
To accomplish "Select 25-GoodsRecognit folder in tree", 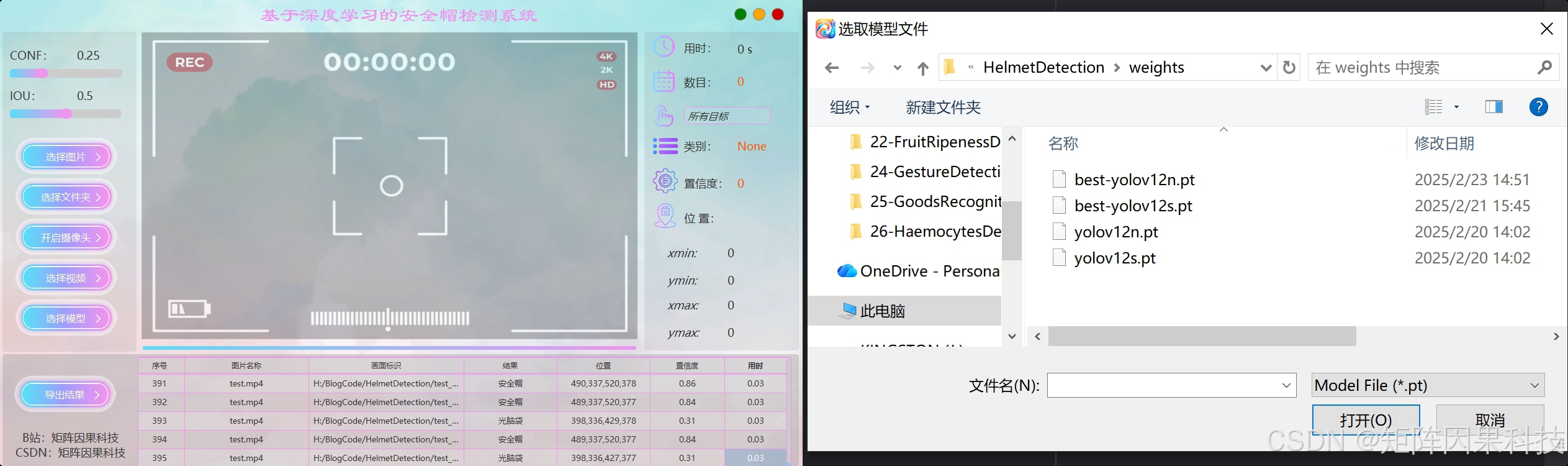I will pos(924,201).
